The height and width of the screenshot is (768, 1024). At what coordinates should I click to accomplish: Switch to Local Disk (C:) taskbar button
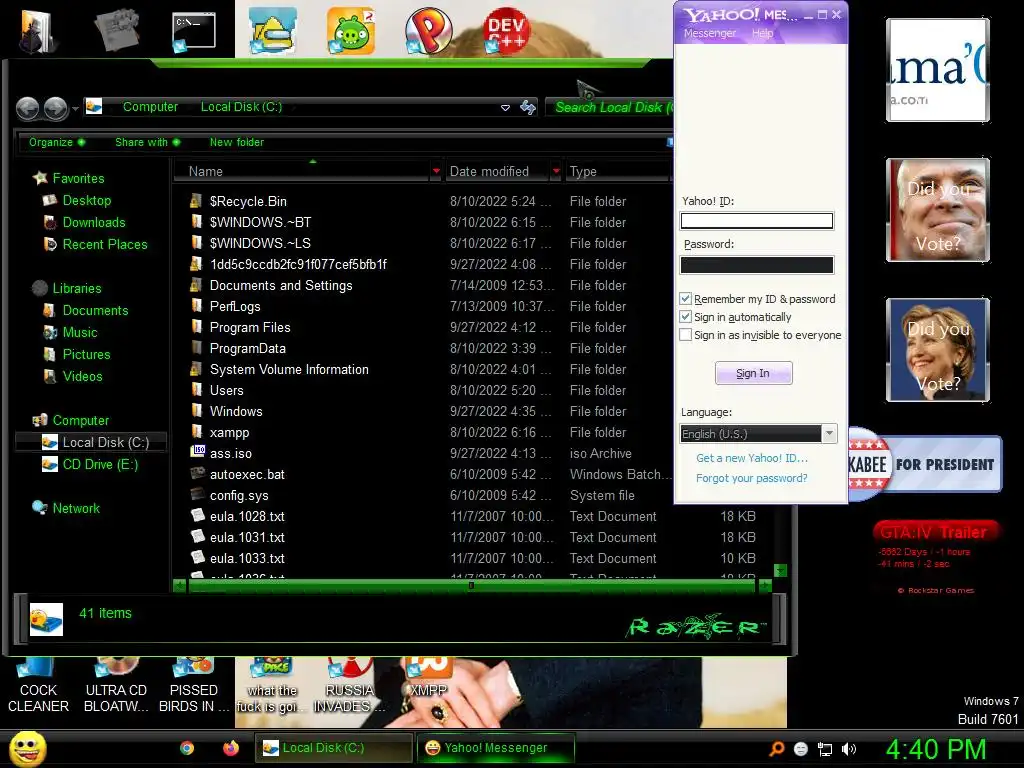tap(334, 748)
